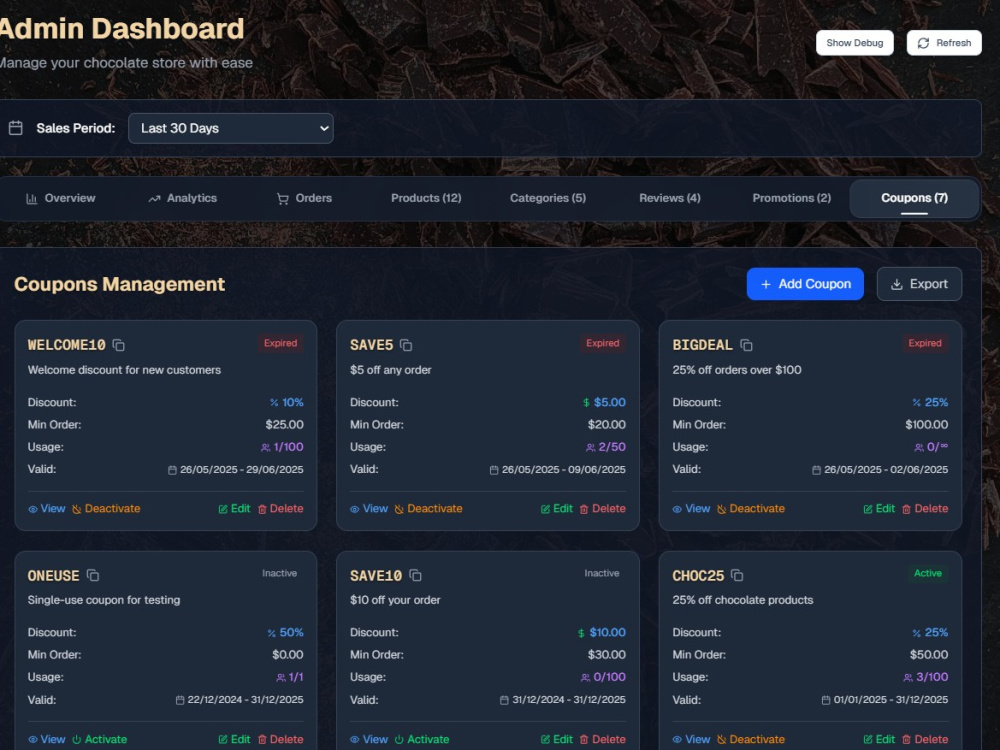Screen dimensions: 1000x750
Task: View the ONEUSE coupon details
Action: coord(47,739)
